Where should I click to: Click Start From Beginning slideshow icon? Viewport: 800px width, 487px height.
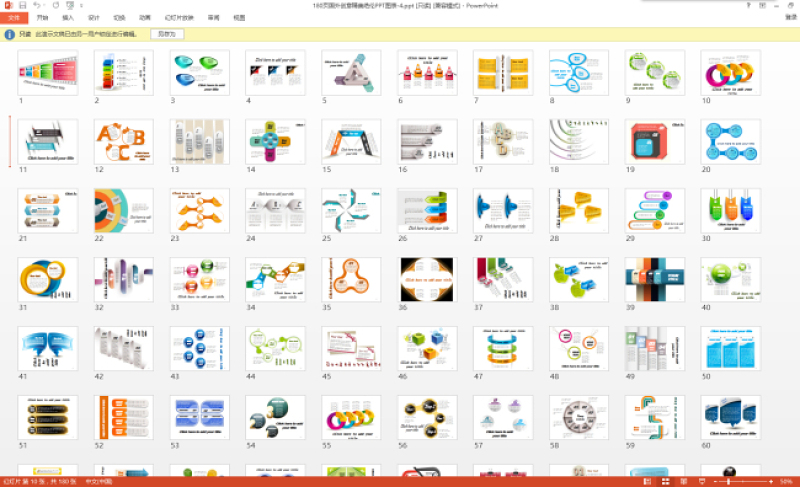(67, 6)
